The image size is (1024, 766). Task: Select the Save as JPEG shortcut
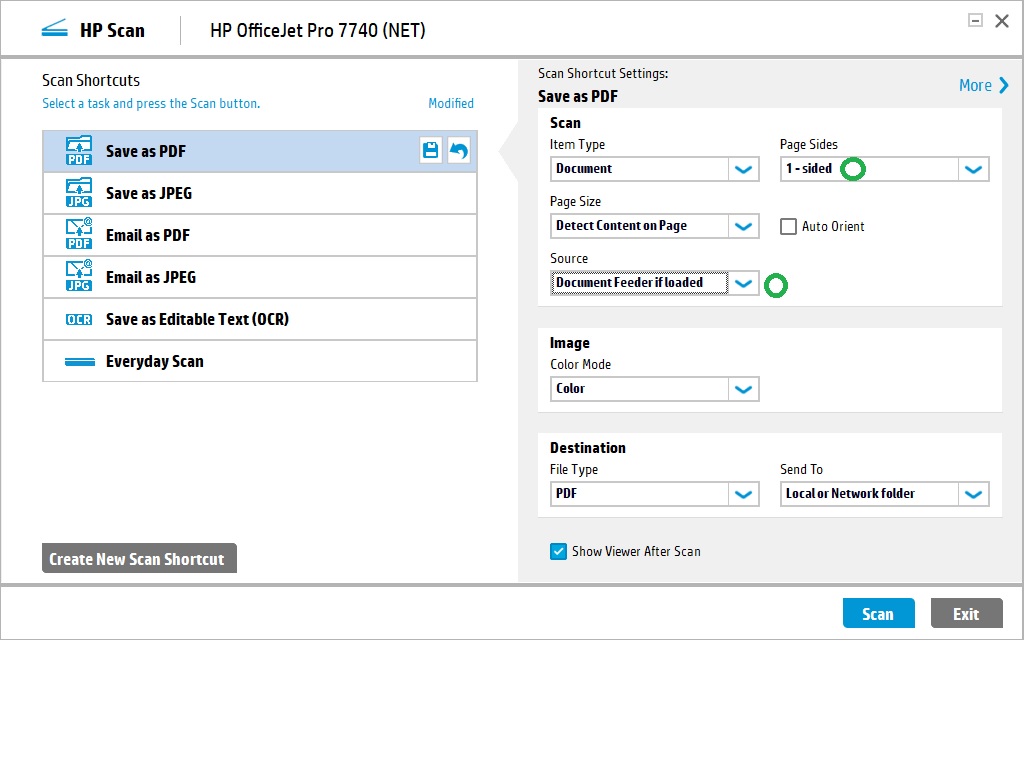tap(259, 193)
